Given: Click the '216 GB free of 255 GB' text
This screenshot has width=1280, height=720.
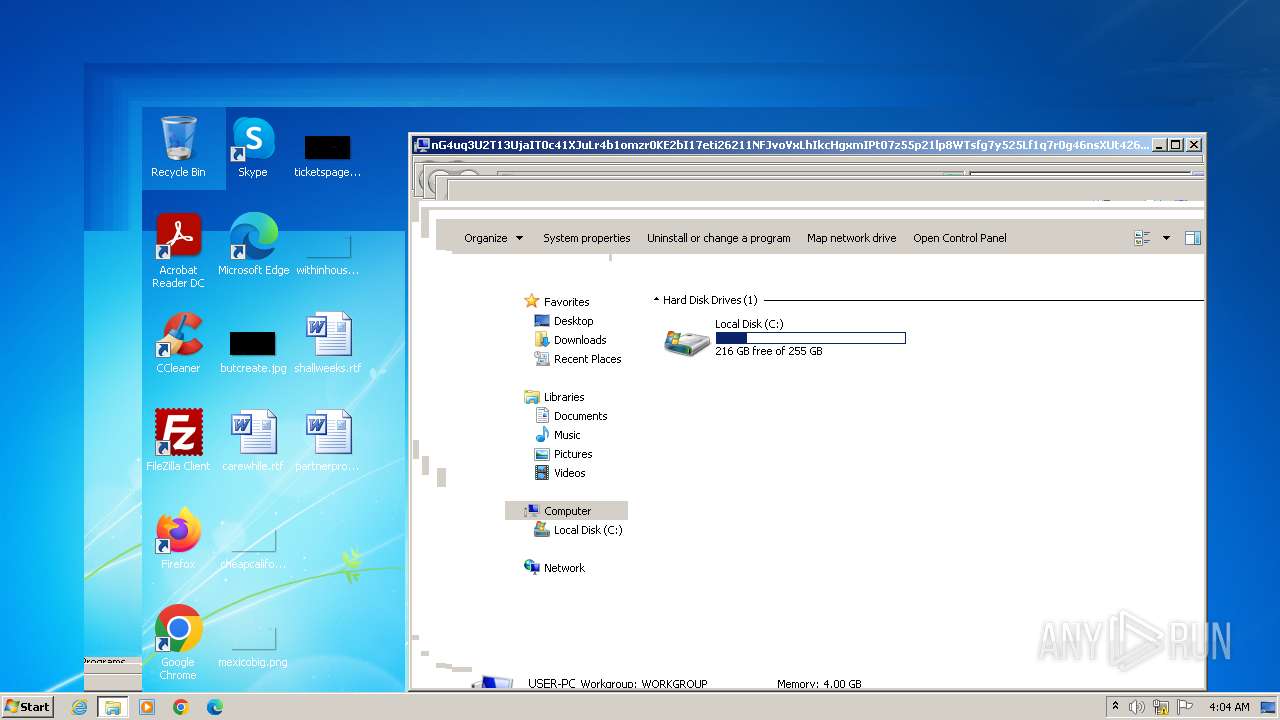Looking at the screenshot, I should point(769,352).
